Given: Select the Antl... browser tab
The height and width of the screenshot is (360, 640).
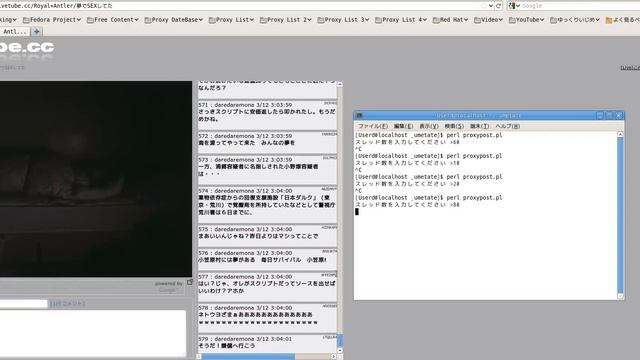Looking at the screenshot, I should coord(14,31).
